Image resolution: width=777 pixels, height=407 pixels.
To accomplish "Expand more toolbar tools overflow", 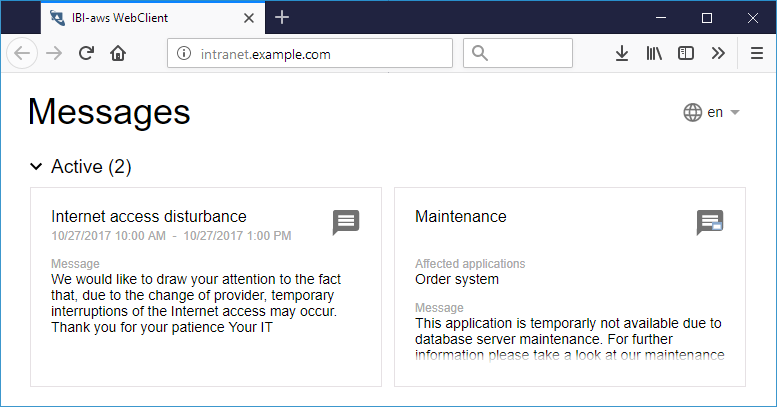I will [x=717, y=54].
